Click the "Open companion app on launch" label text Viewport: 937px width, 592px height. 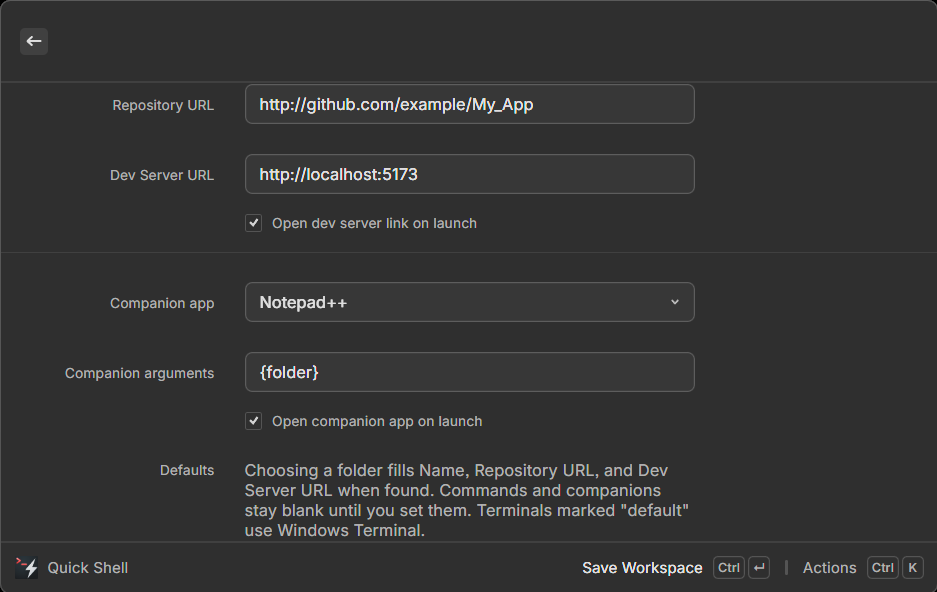click(x=377, y=421)
